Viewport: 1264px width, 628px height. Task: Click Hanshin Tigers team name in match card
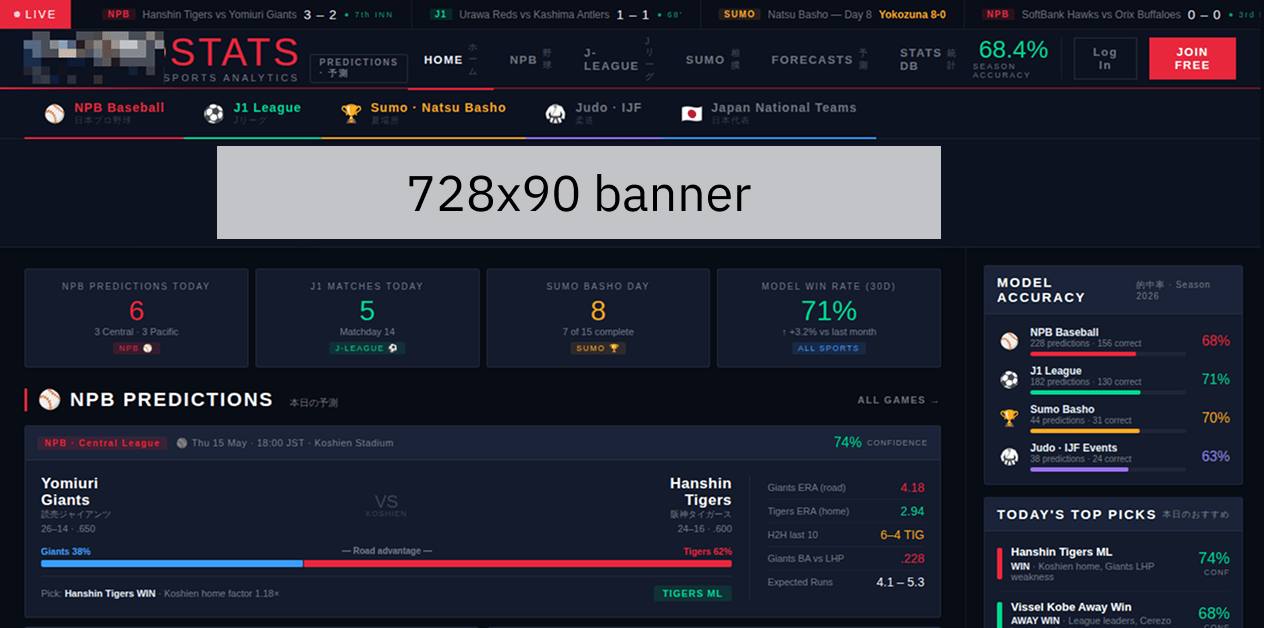pyautogui.click(x=701, y=492)
